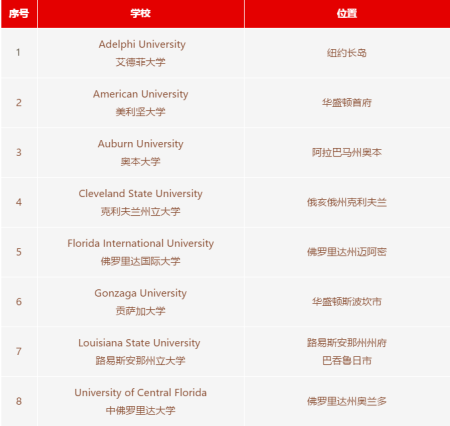
Task: Select Auburn University name
Action: (x=141, y=144)
